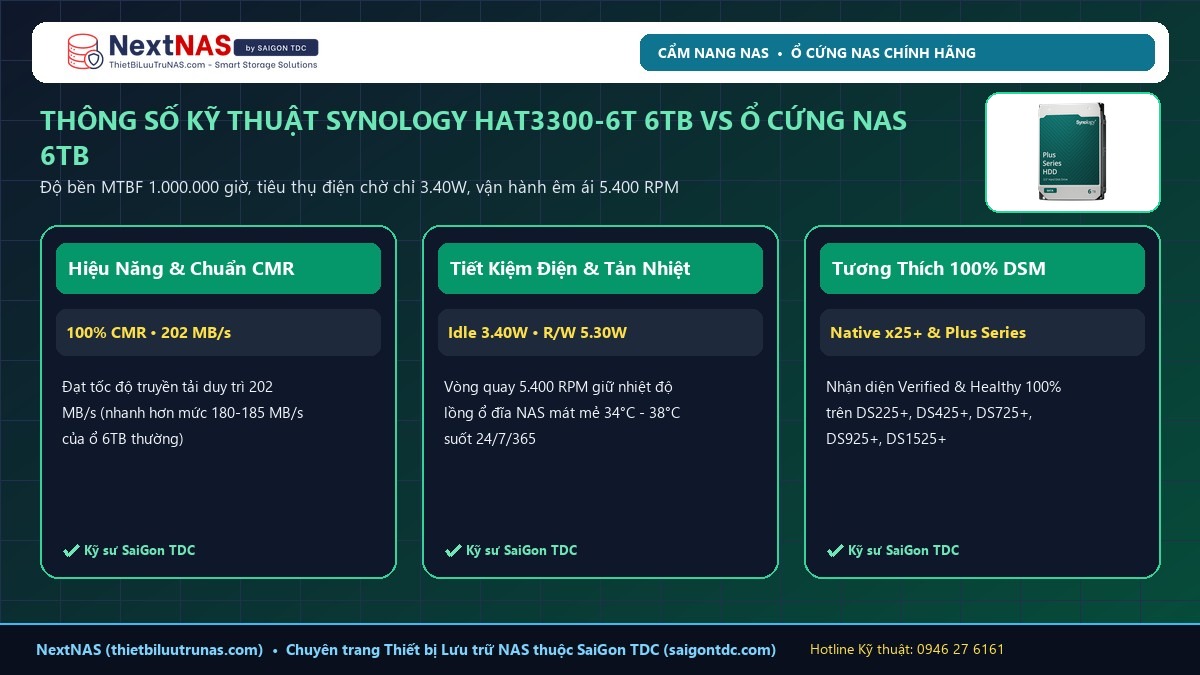
Task: Click text 'Đạt tốc độ truyền tải duy trì 202'
Action: click(x=167, y=387)
